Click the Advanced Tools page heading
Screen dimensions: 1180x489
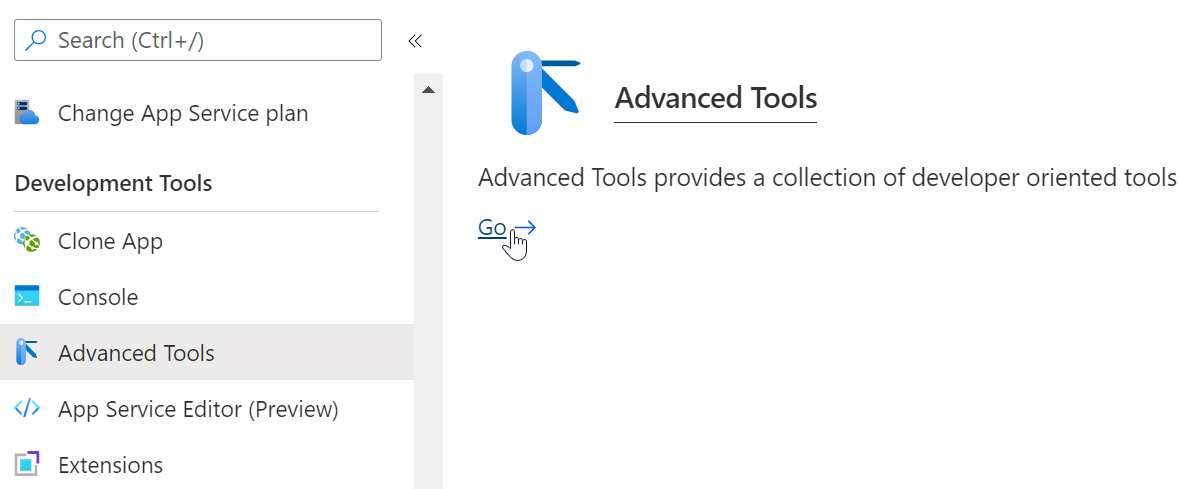(x=716, y=98)
